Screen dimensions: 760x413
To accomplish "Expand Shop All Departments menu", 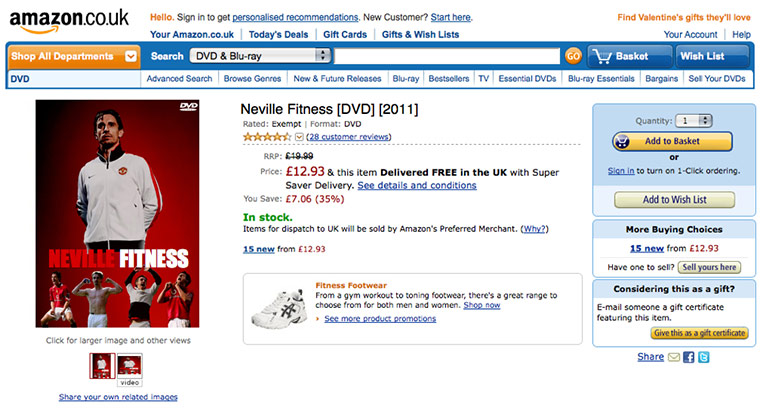I will coord(74,56).
